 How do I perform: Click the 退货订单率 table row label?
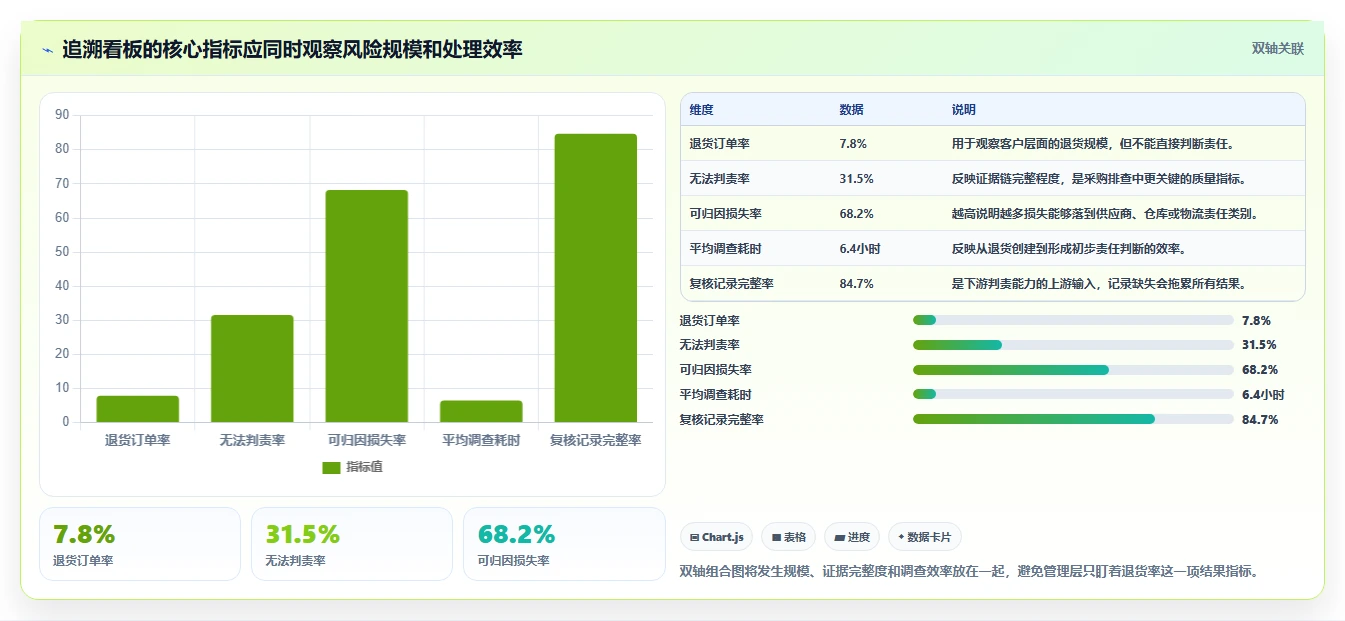[x=719, y=144]
